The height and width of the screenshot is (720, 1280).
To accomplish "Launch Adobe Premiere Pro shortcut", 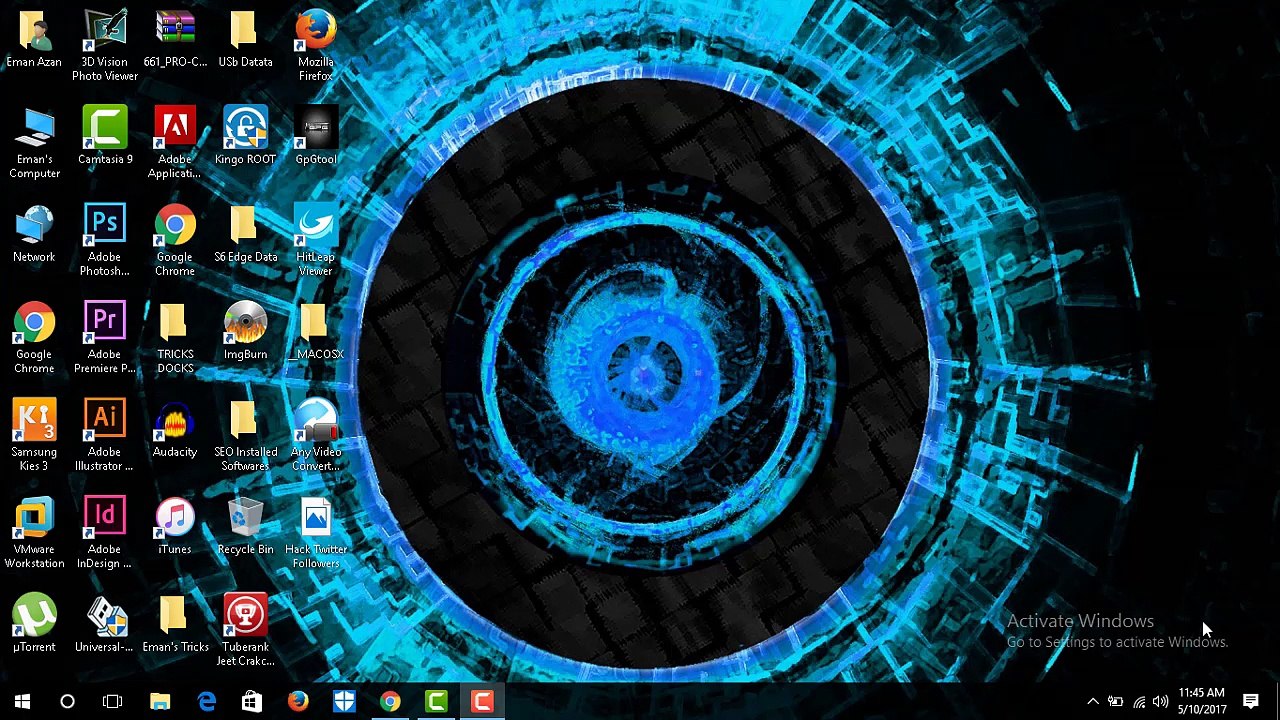I will click(105, 338).
